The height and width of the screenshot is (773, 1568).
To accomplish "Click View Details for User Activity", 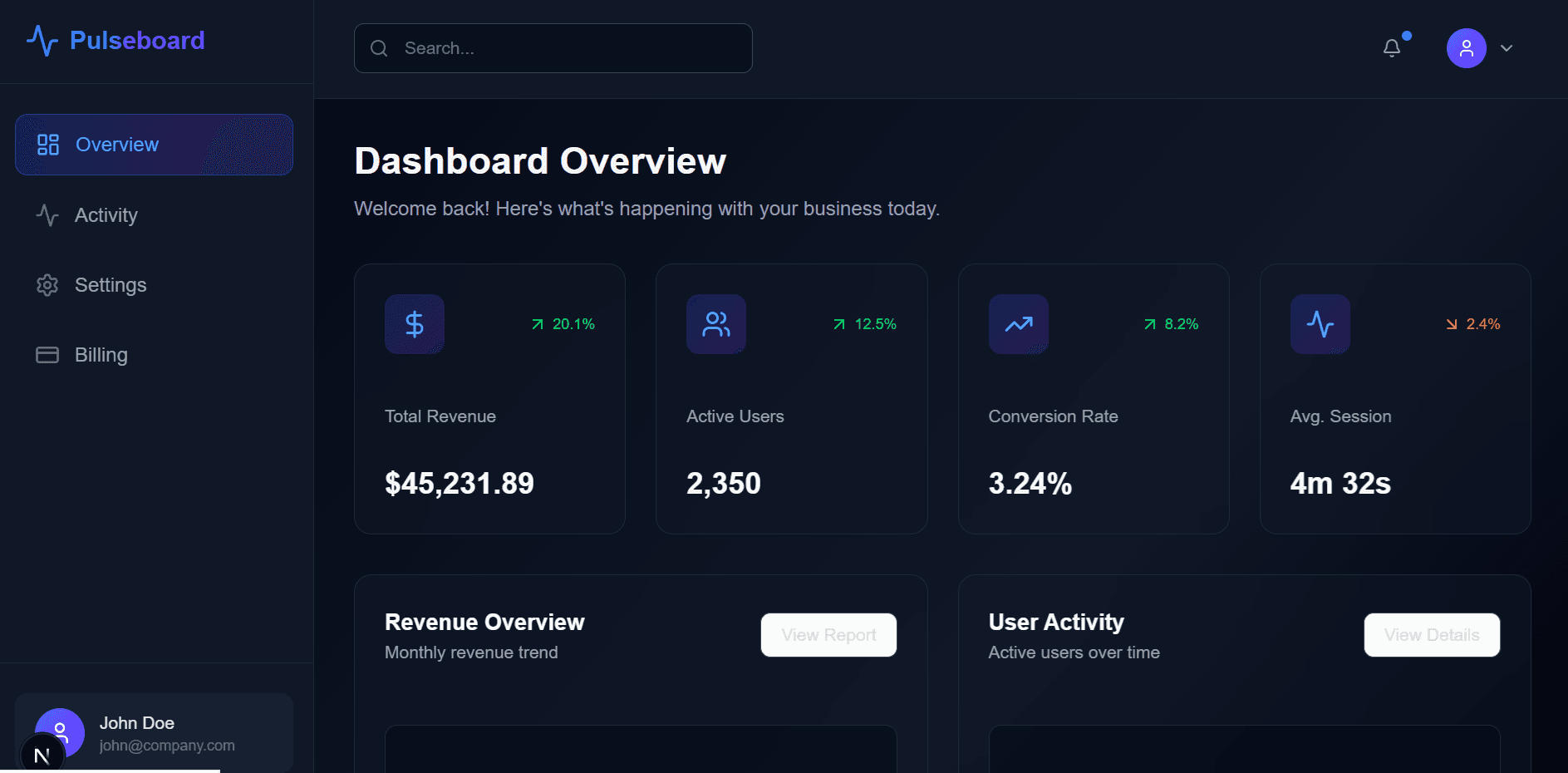I will click(1431, 634).
